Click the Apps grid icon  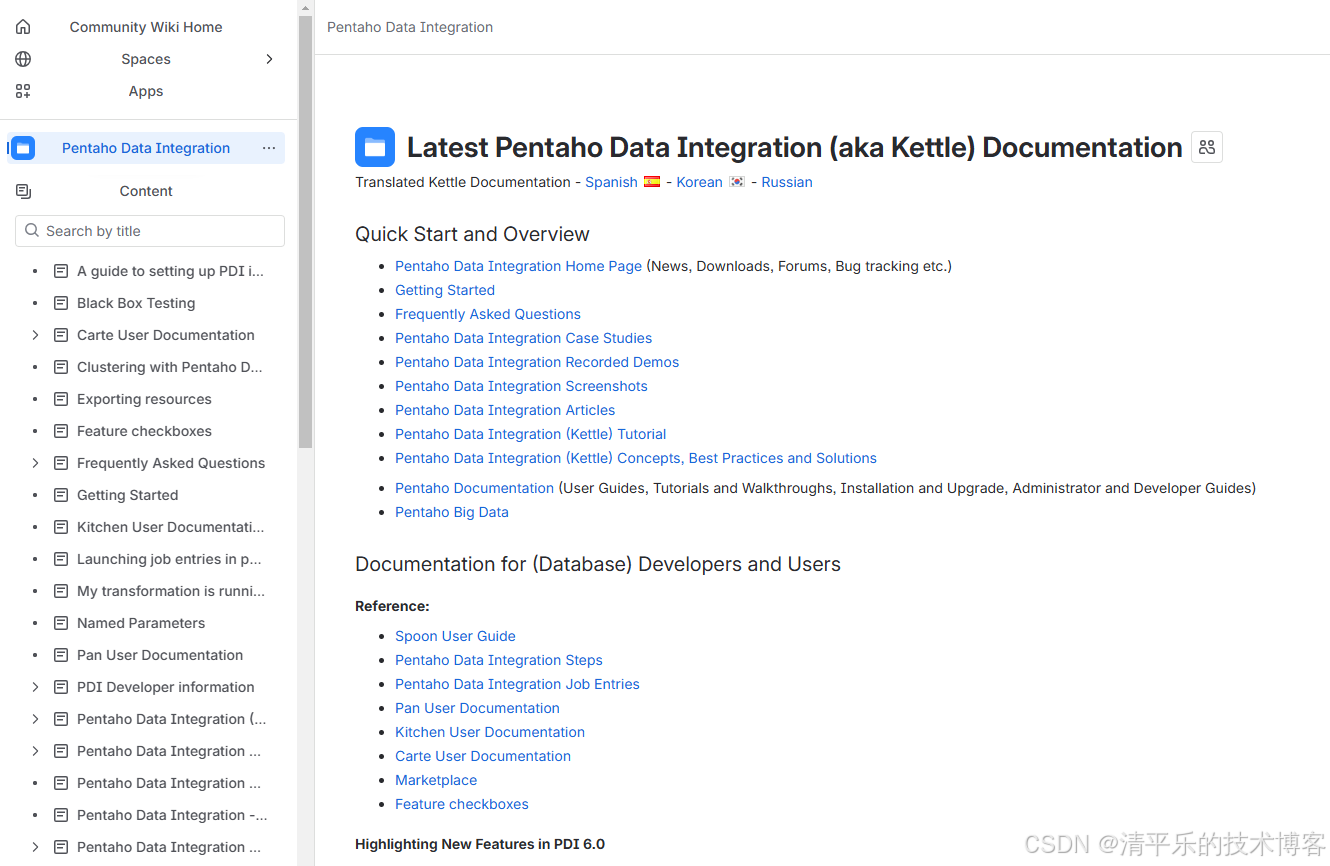[23, 91]
